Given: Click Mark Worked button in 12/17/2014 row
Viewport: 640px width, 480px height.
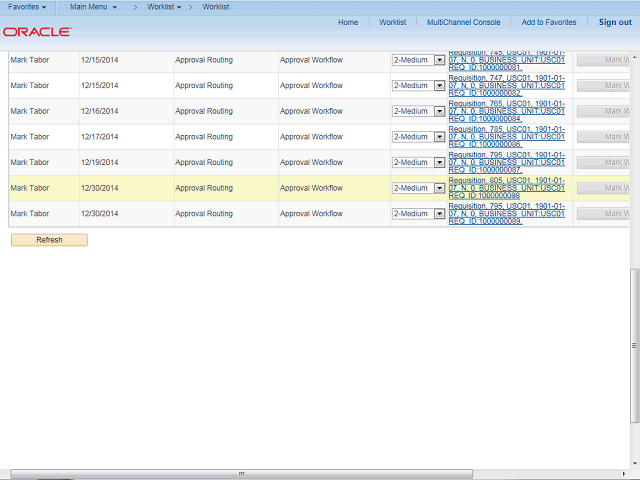Looking at the screenshot, I should [x=603, y=137].
